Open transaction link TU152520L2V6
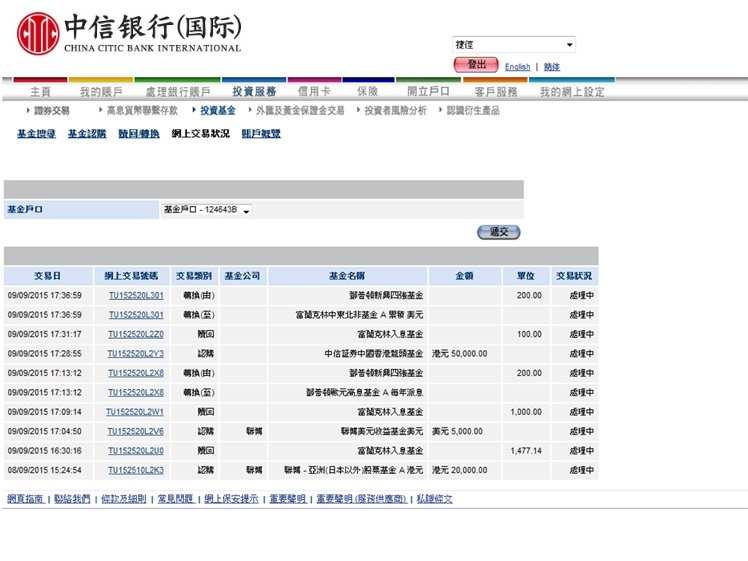 tap(135, 431)
